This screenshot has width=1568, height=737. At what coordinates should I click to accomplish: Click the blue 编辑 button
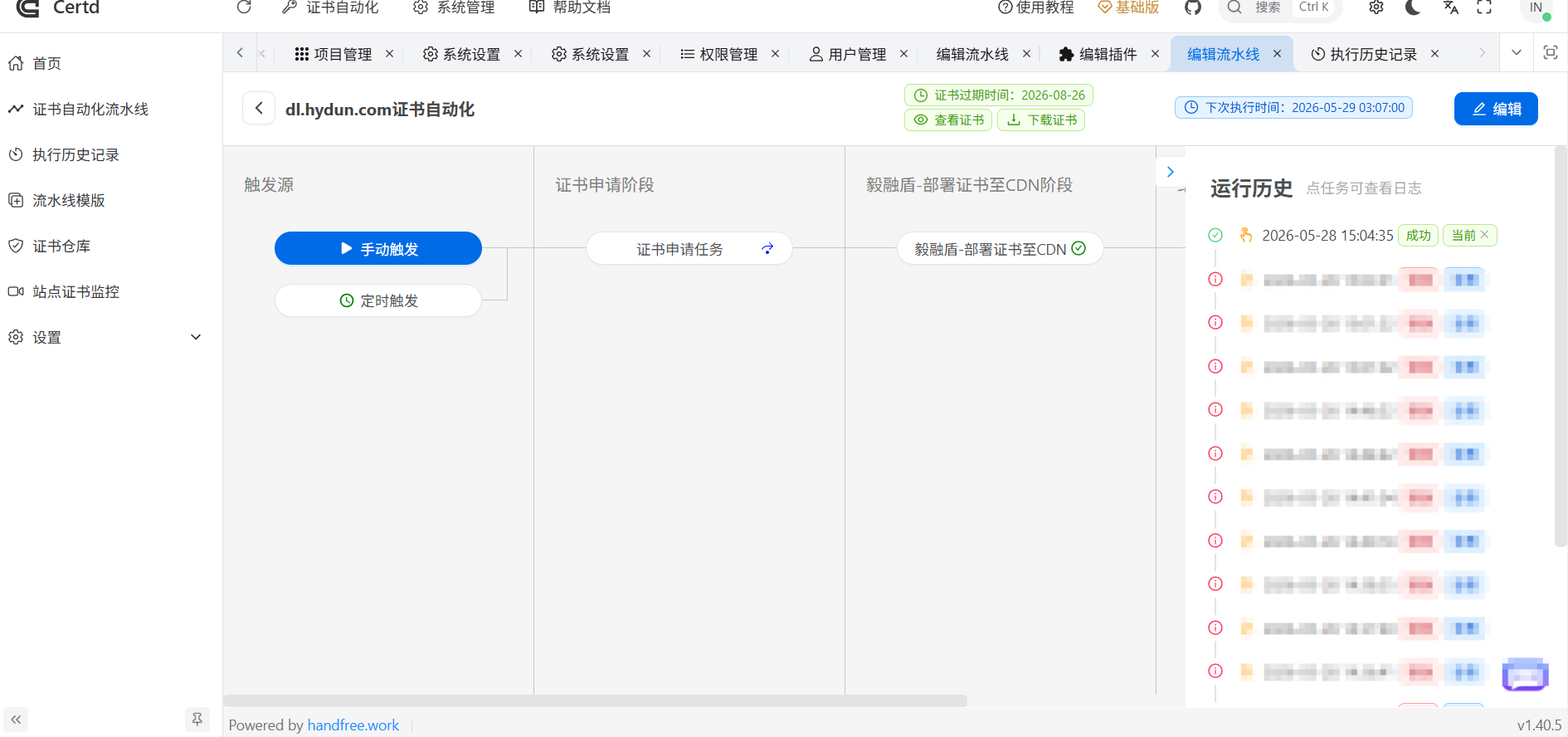coord(1496,109)
